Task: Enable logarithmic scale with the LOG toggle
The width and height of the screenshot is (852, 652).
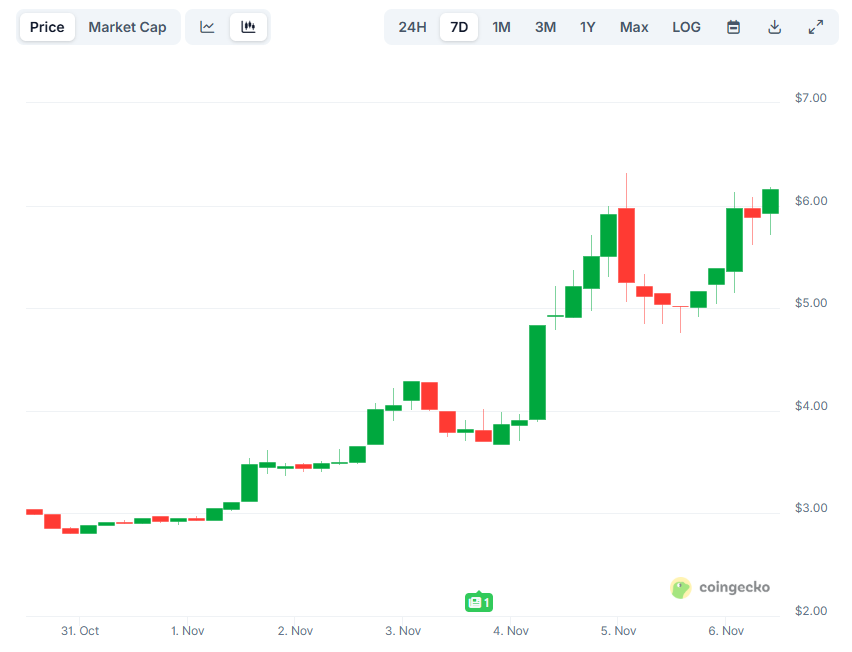Action: pyautogui.click(x=686, y=27)
